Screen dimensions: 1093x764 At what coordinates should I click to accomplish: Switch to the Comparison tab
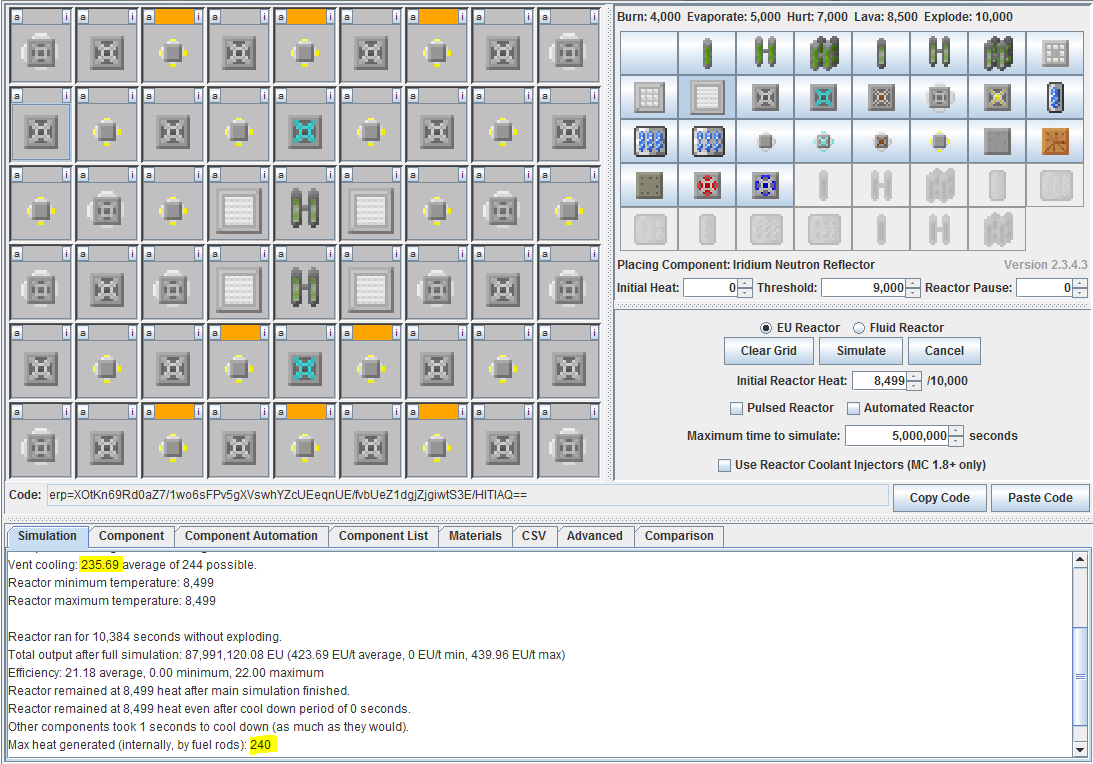[679, 536]
